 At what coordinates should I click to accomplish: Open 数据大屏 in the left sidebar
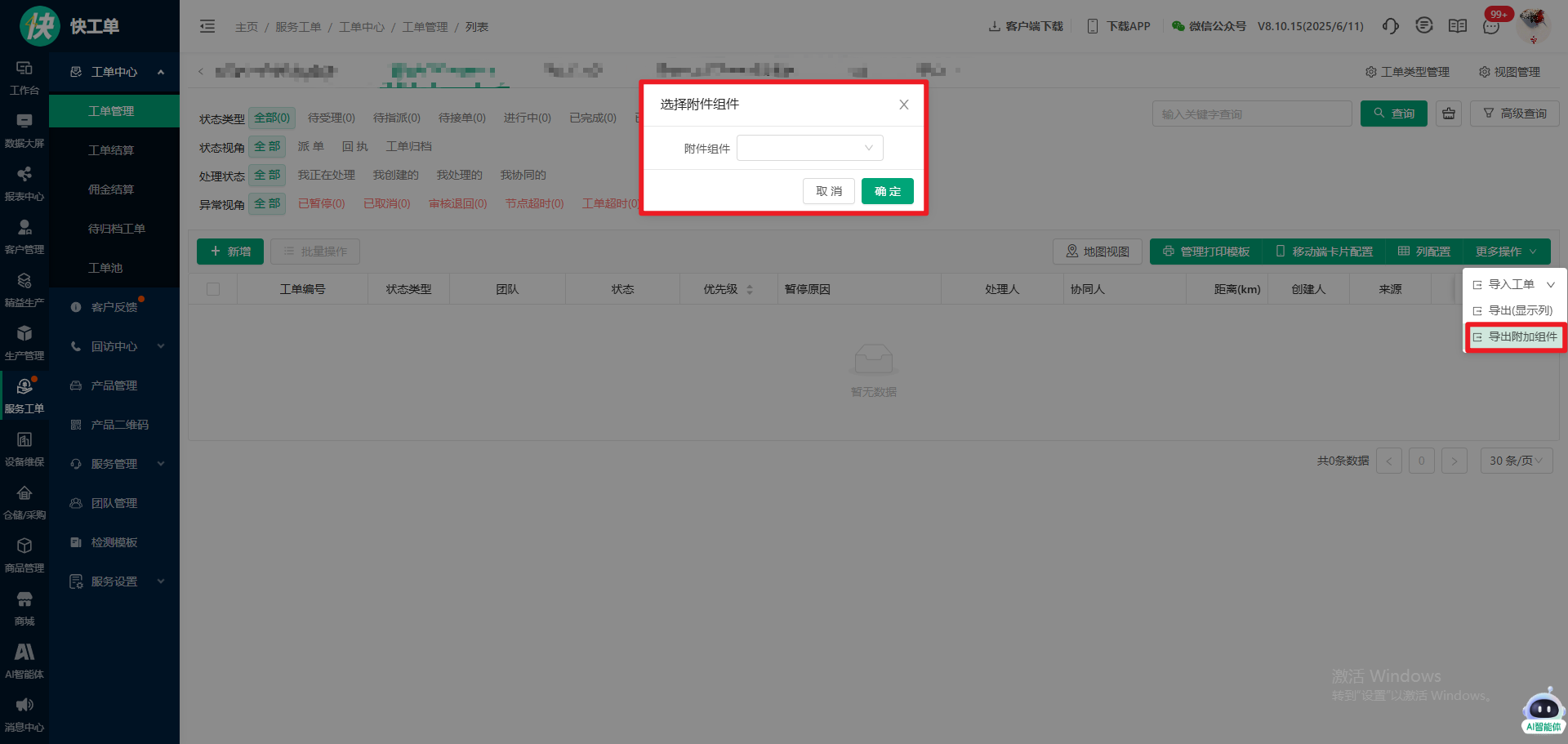click(x=24, y=131)
